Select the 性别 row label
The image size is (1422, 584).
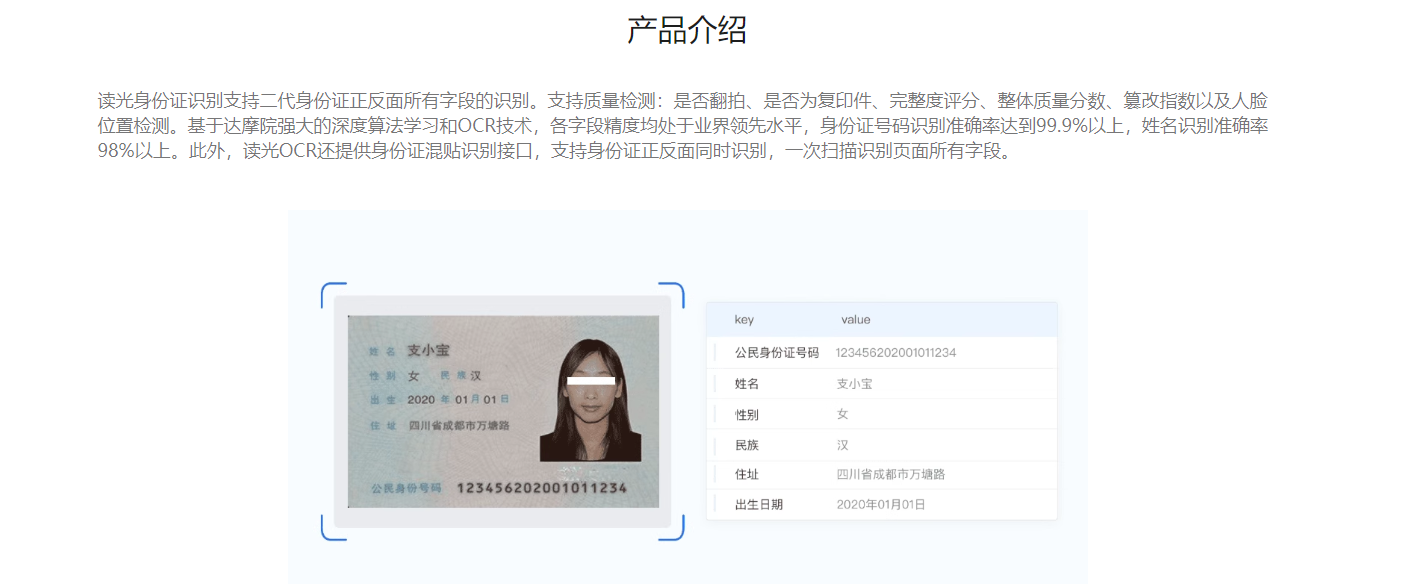point(747,414)
